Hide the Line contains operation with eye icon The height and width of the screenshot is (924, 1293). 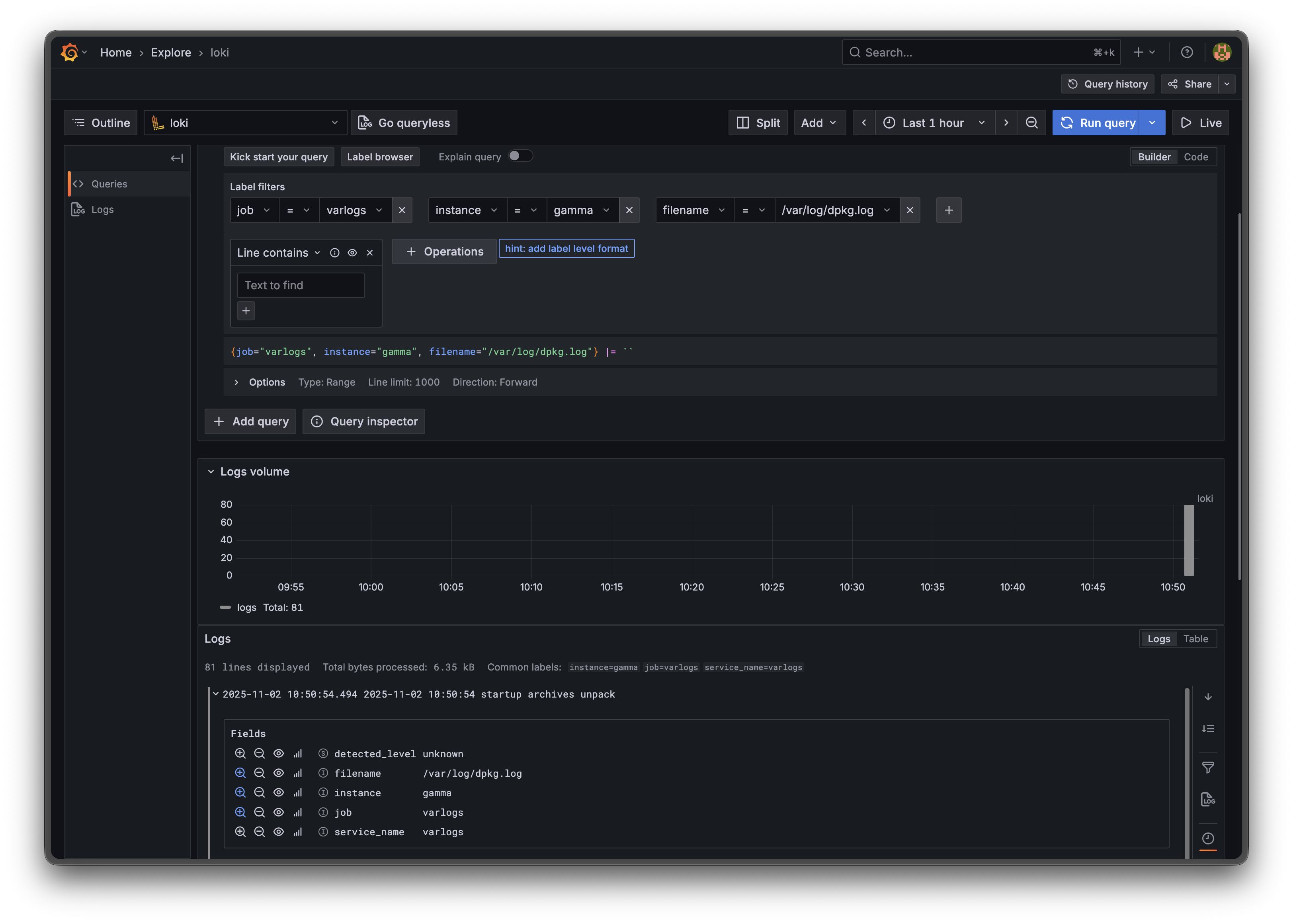point(352,253)
